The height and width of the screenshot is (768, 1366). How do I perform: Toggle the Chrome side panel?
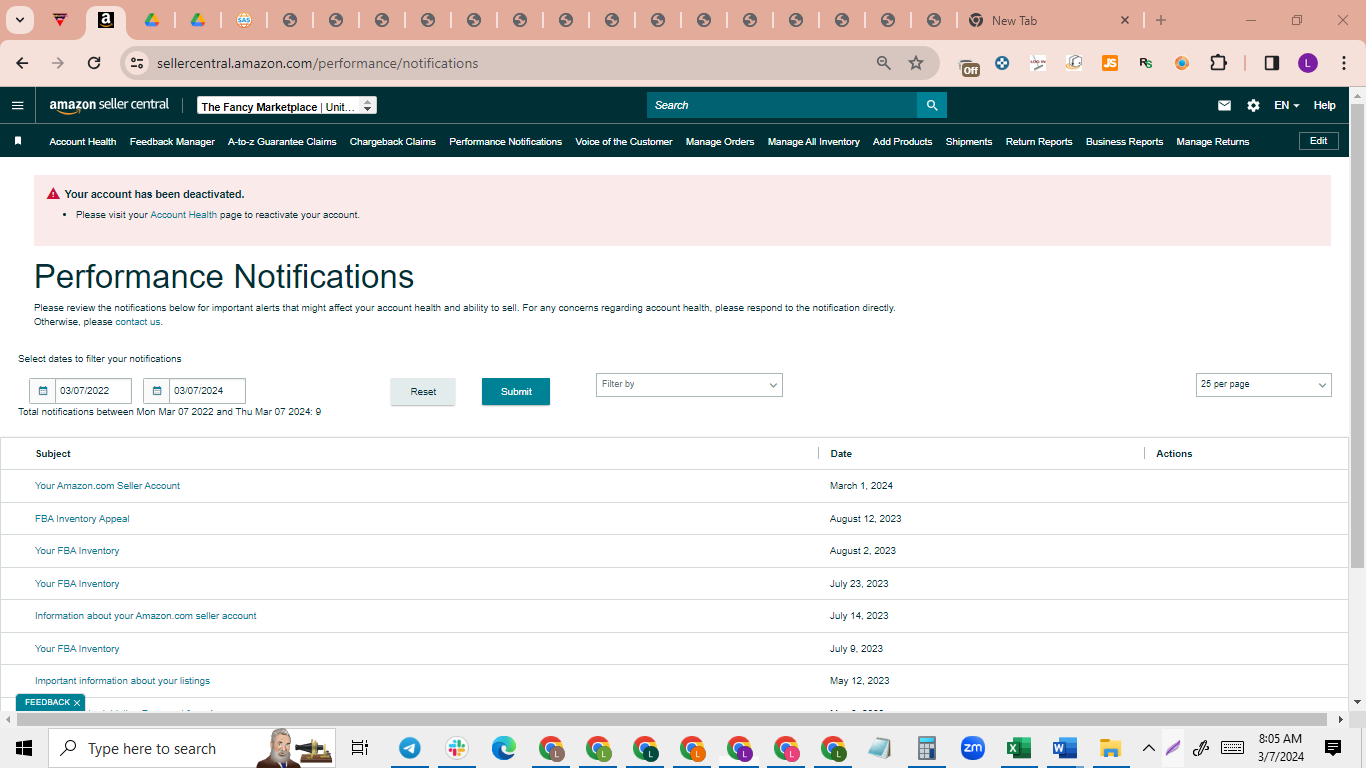coord(1272,63)
